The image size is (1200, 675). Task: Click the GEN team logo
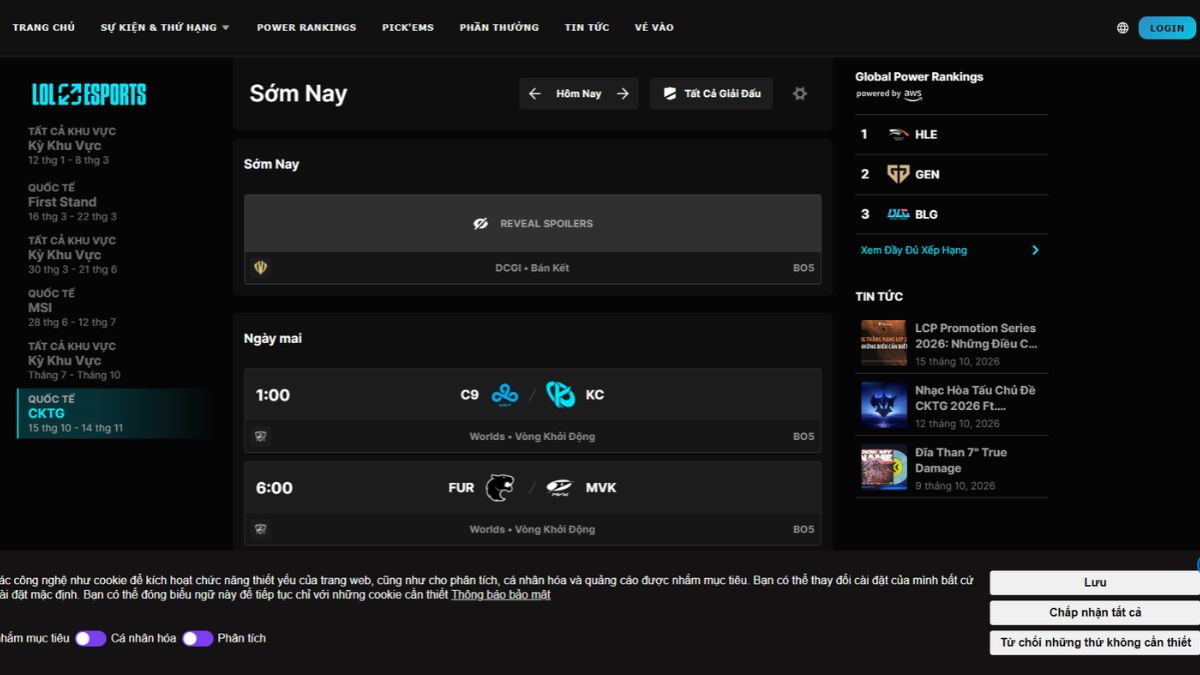tap(898, 174)
